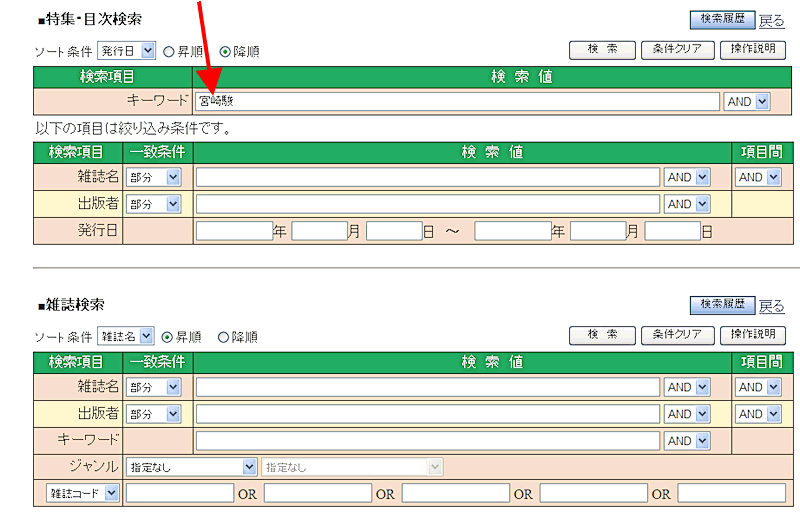Viewport: 800px width, 519px height.
Task: Open 部分 match dropdown for 出版者 in 特集・目次検索
Action: tap(153, 204)
